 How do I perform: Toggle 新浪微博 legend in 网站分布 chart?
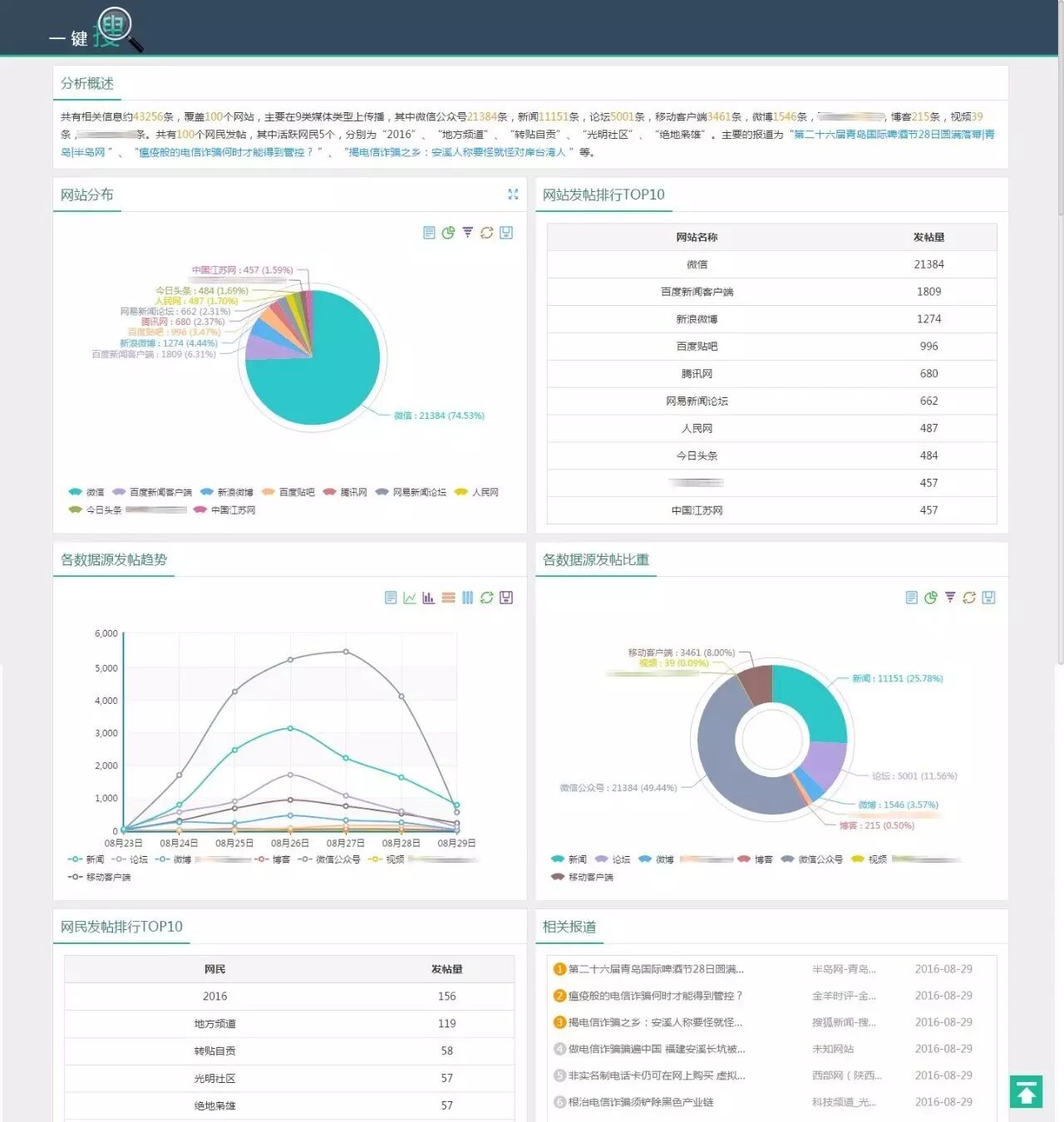(227, 492)
